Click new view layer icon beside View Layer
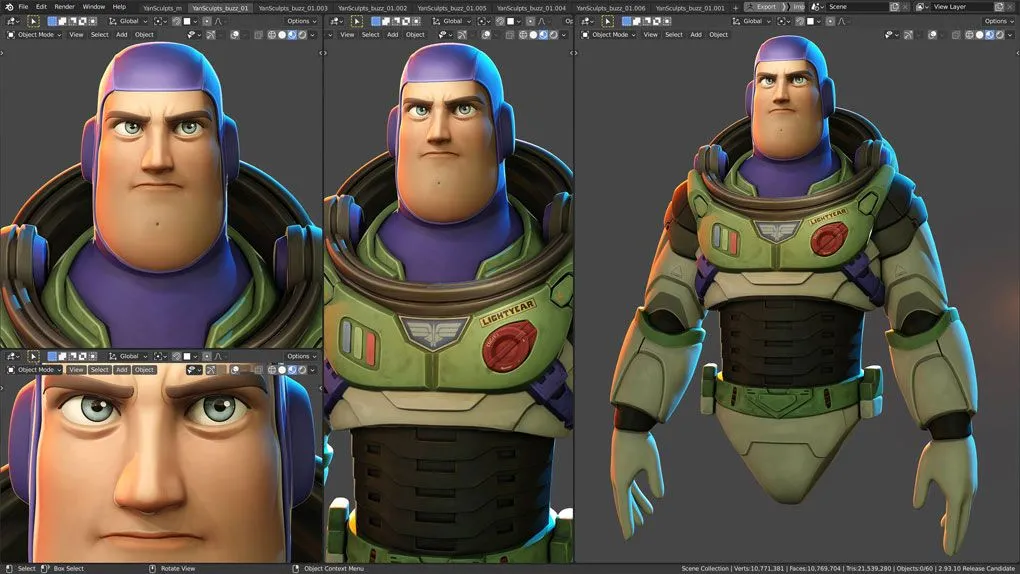1020x574 pixels. pyautogui.click(x=999, y=7)
